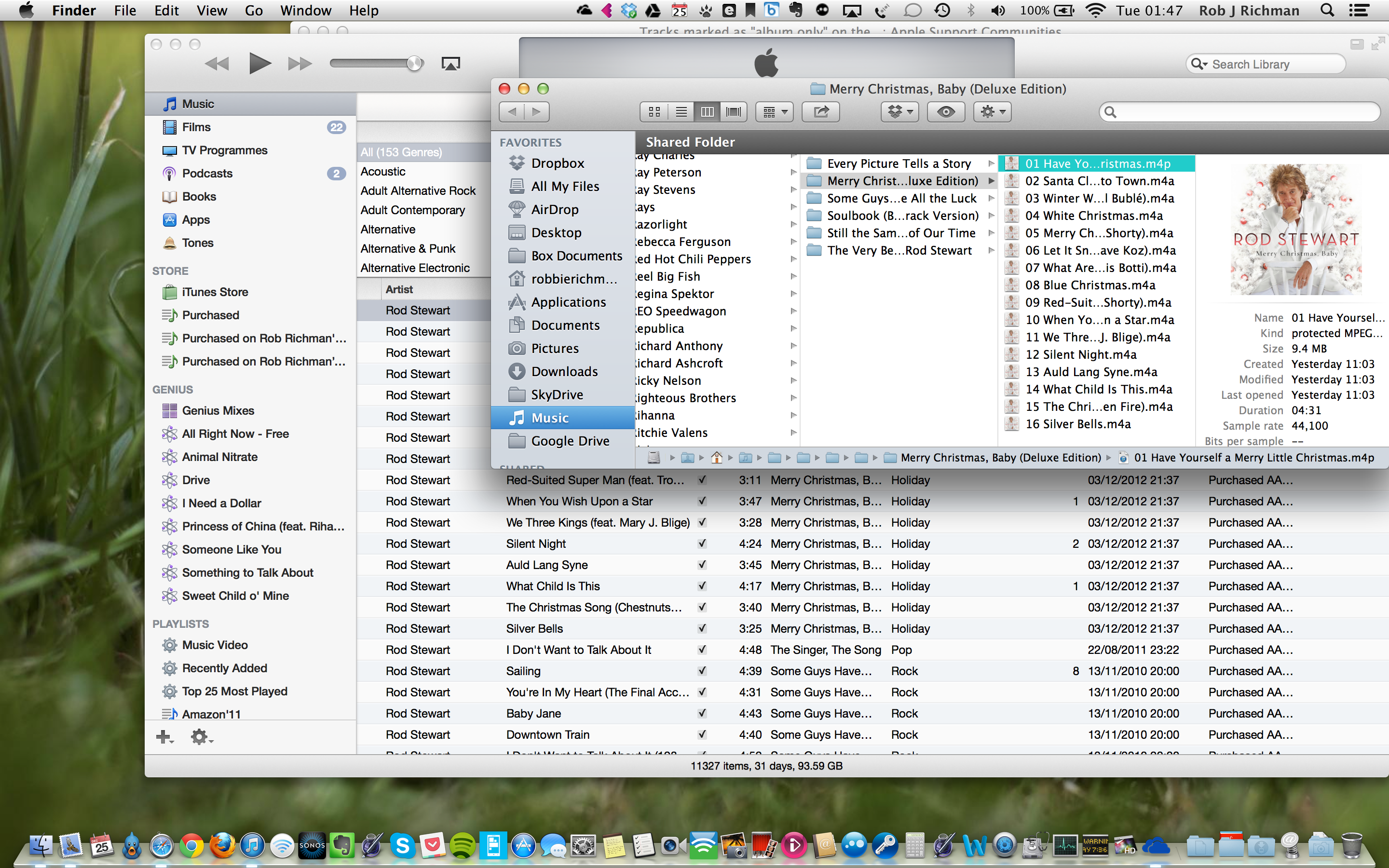Adjust the iTunes volume slider knob
1389x868 pixels.
pyautogui.click(x=414, y=63)
